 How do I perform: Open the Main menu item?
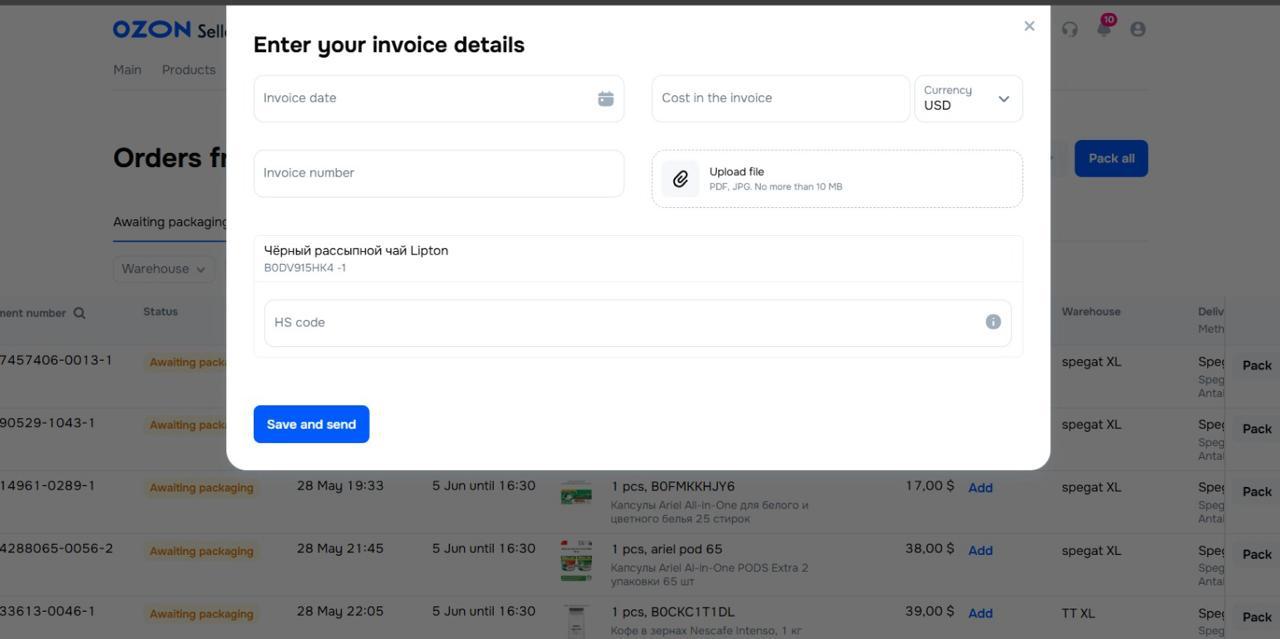pos(127,70)
